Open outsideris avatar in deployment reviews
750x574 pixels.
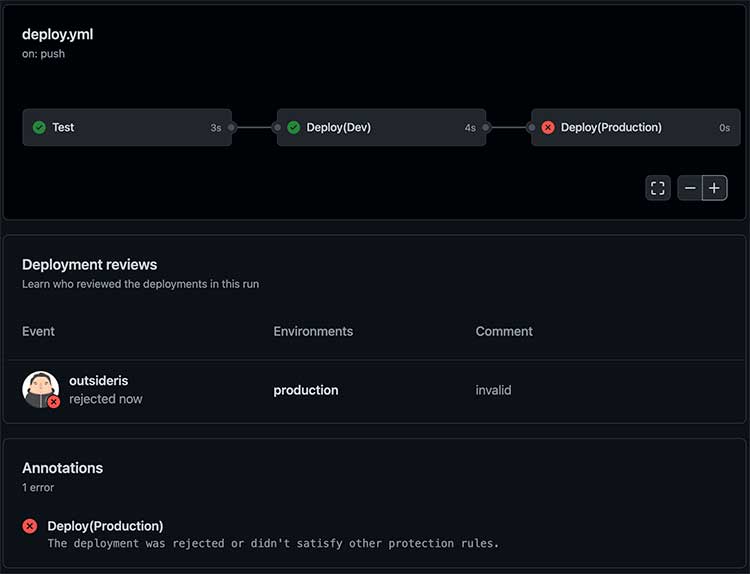pyautogui.click(x=40, y=389)
